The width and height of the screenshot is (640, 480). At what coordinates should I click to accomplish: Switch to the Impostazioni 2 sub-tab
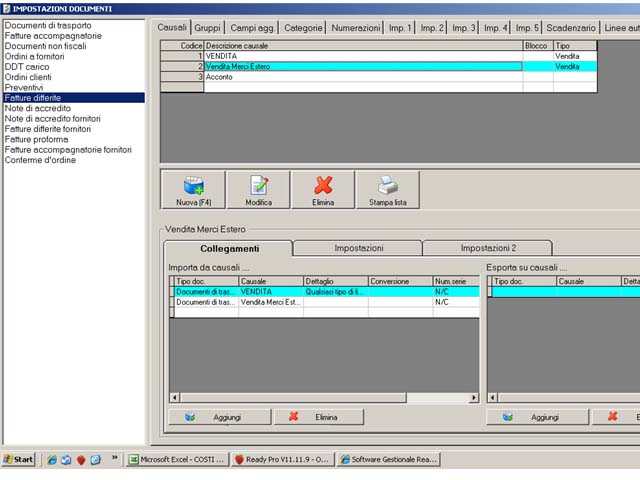click(x=488, y=248)
